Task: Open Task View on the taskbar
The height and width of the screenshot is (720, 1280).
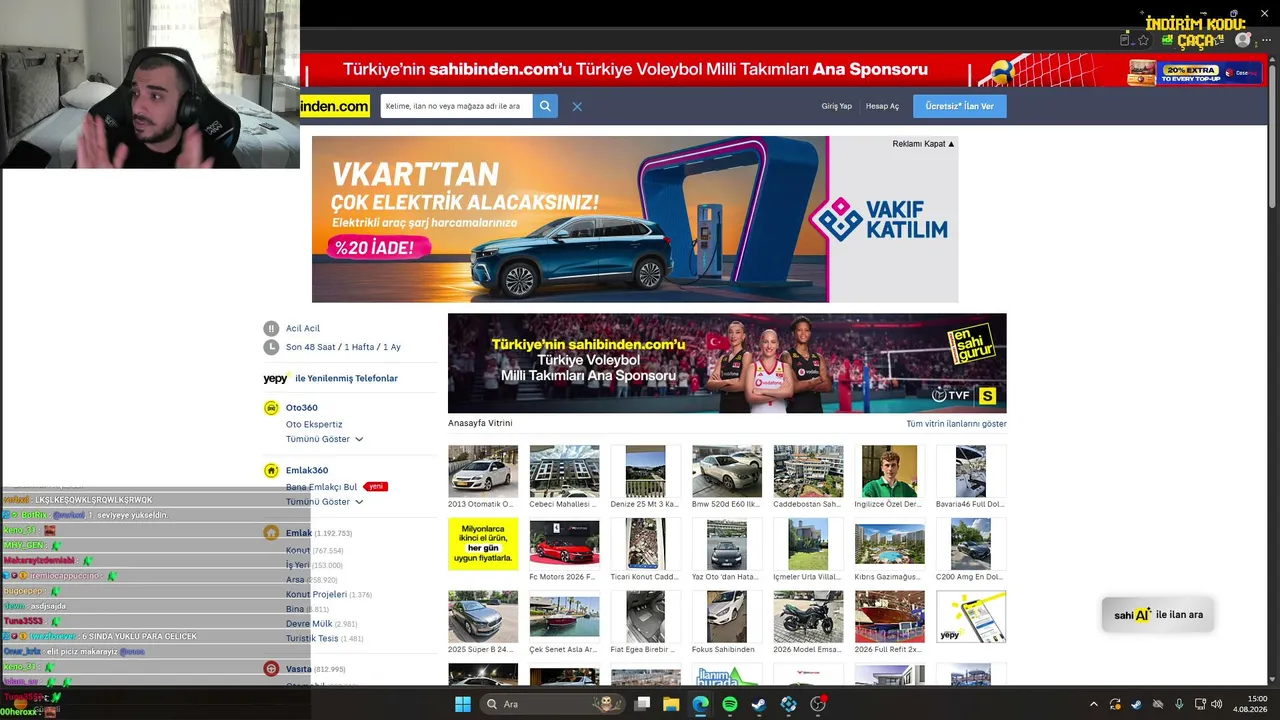Action: pyautogui.click(x=643, y=704)
